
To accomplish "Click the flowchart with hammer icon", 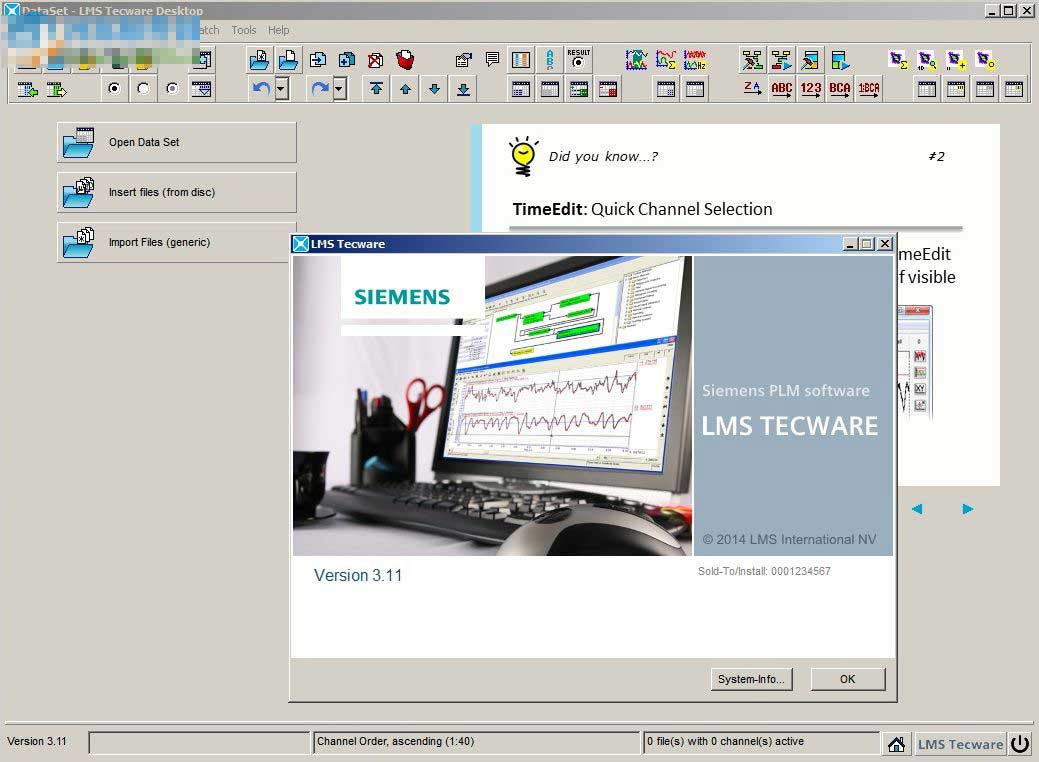I will point(752,60).
